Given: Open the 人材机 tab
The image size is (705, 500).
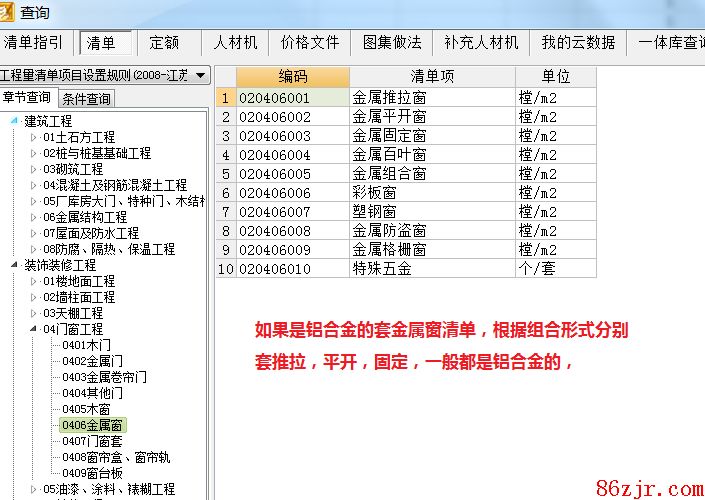Looking at the screenshot, I should [x=235, y=43].
